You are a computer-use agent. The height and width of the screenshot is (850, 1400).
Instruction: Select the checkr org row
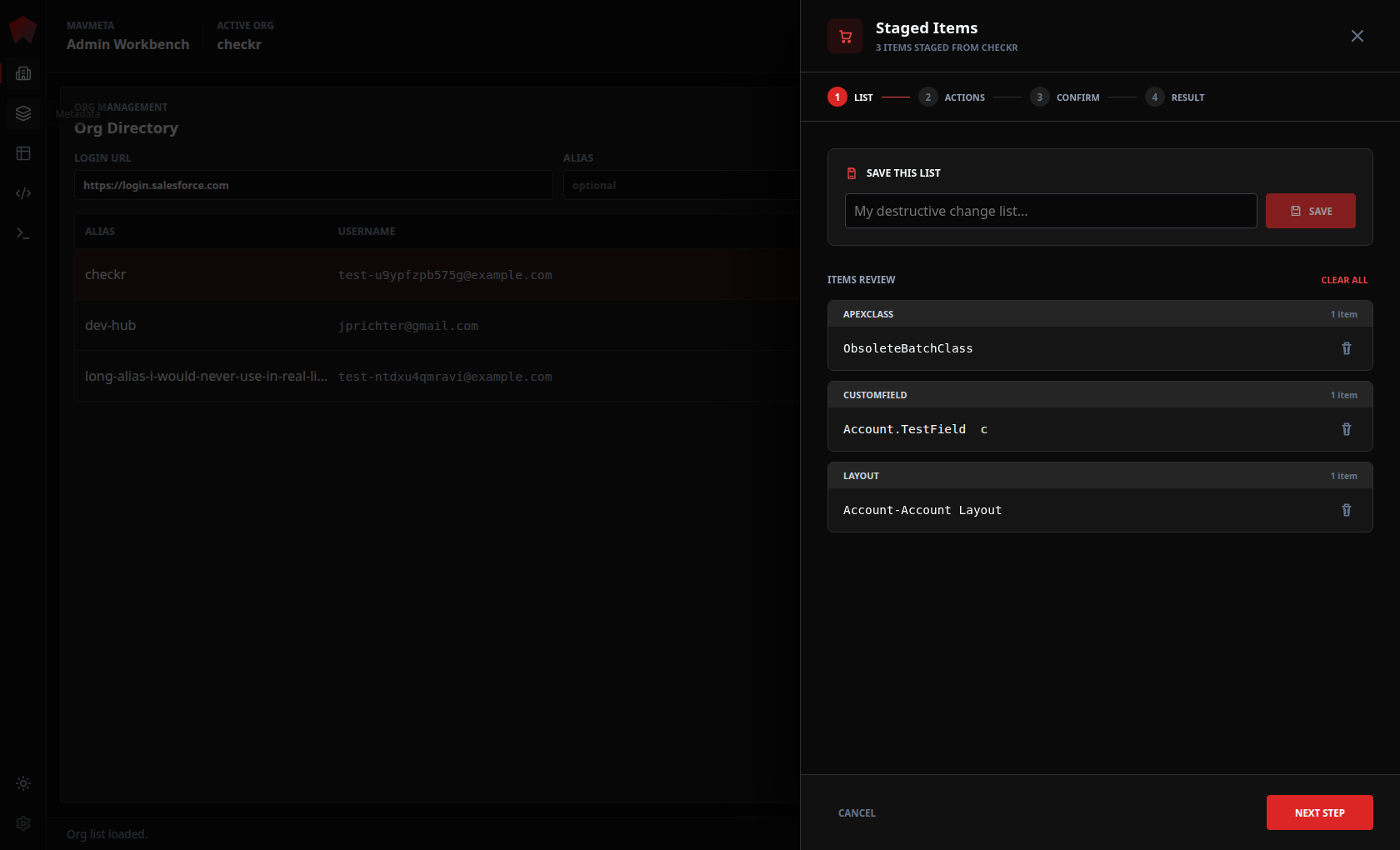coord(437,274)
